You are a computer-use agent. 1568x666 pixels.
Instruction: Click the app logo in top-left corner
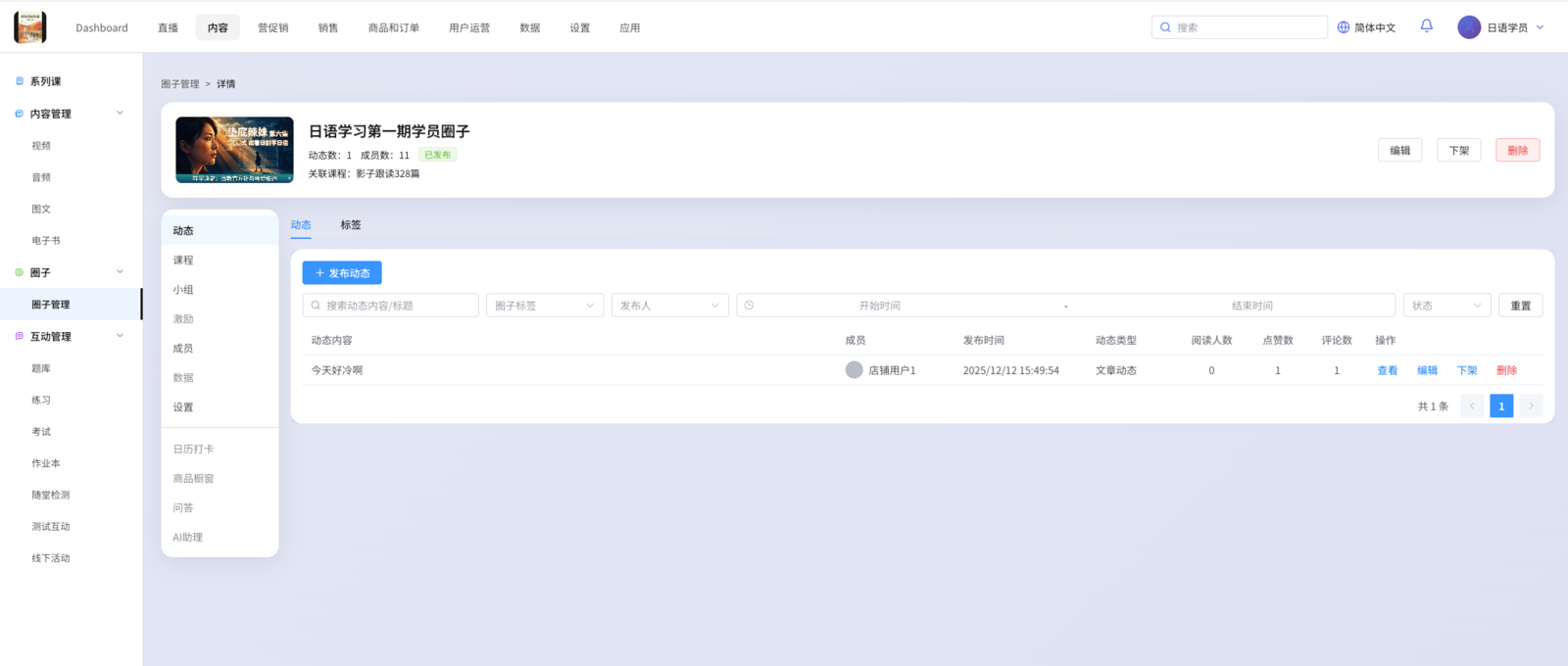pos(30,27)
